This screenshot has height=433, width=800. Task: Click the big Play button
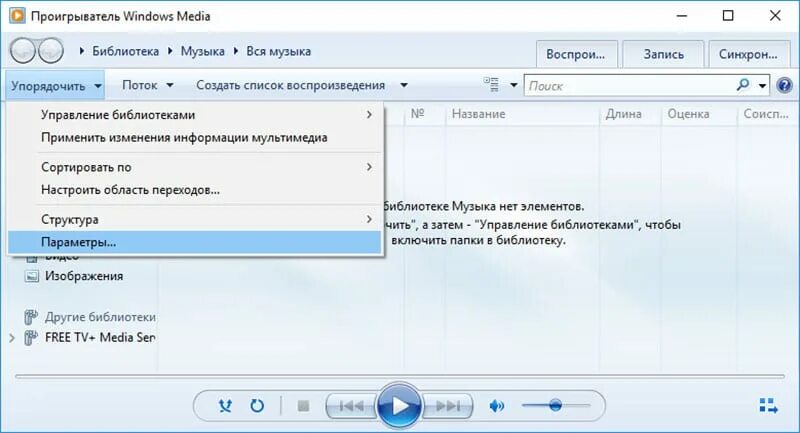(399, 406)
